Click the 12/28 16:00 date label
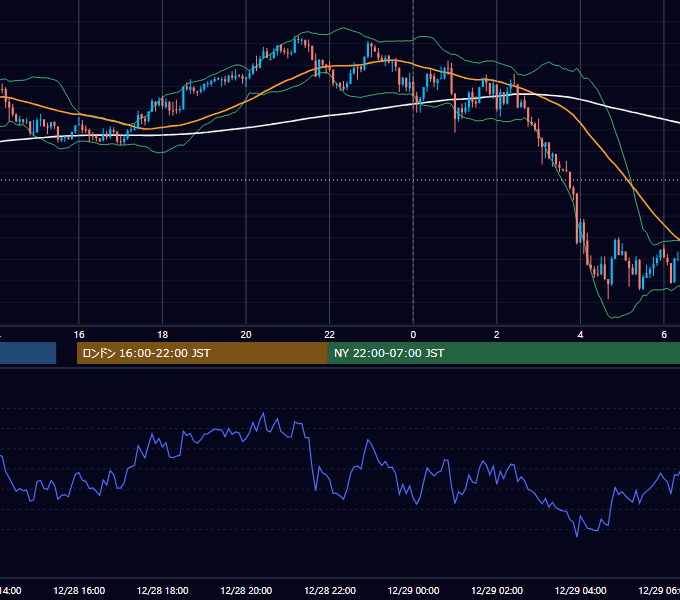Viewport: 680px width, 600px height. pyautogui.click(x=79, y=590)
